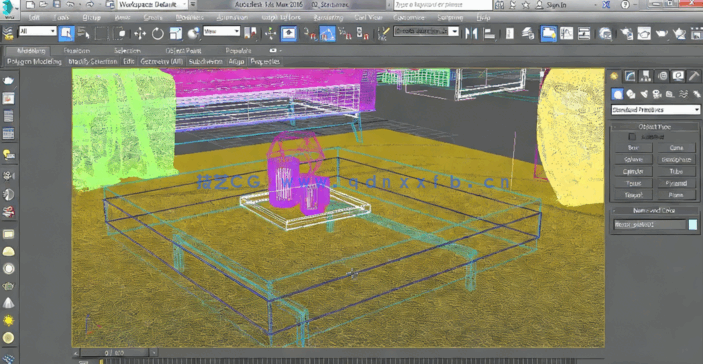Open the Standard Primitives category dropdown

pos(655,109)
